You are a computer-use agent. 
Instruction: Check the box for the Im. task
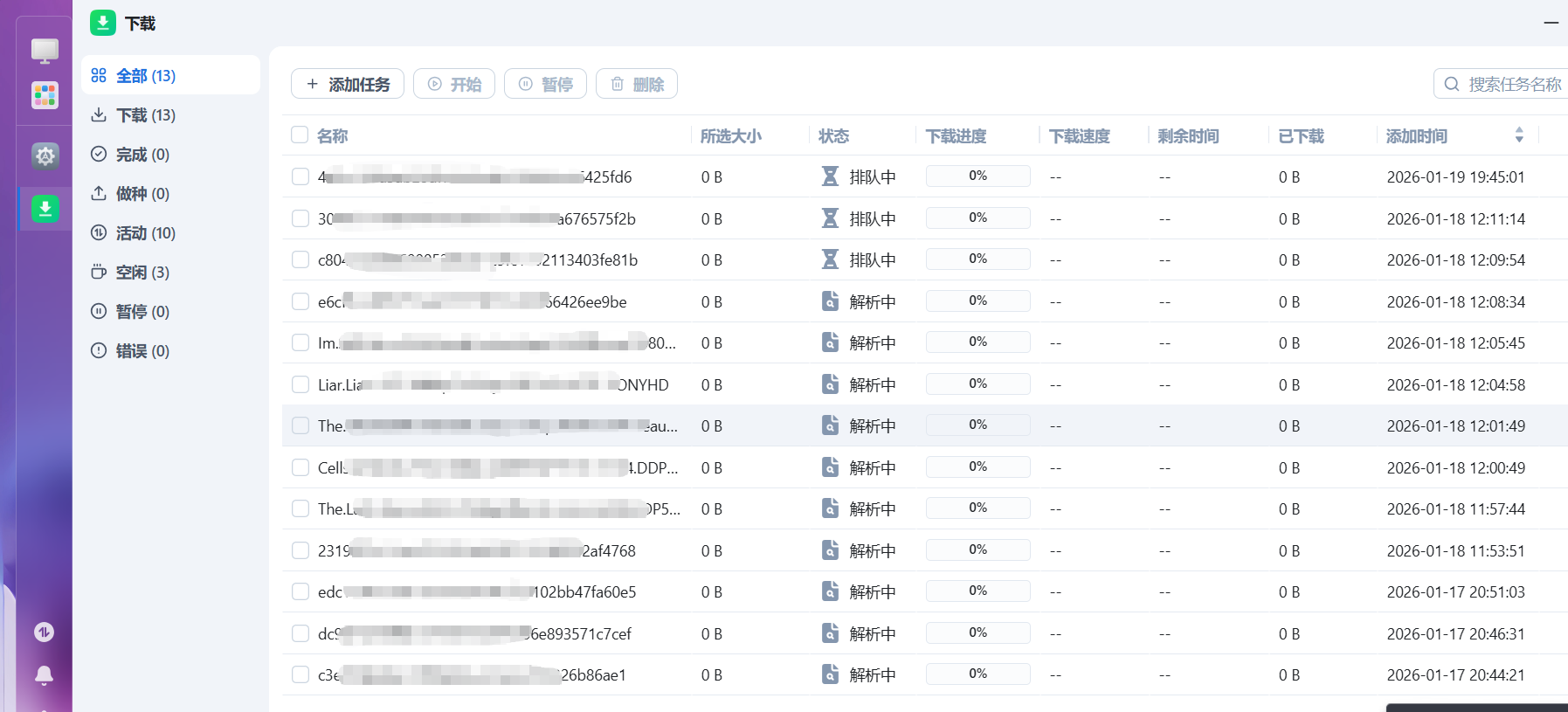click(x=300, y=342)
